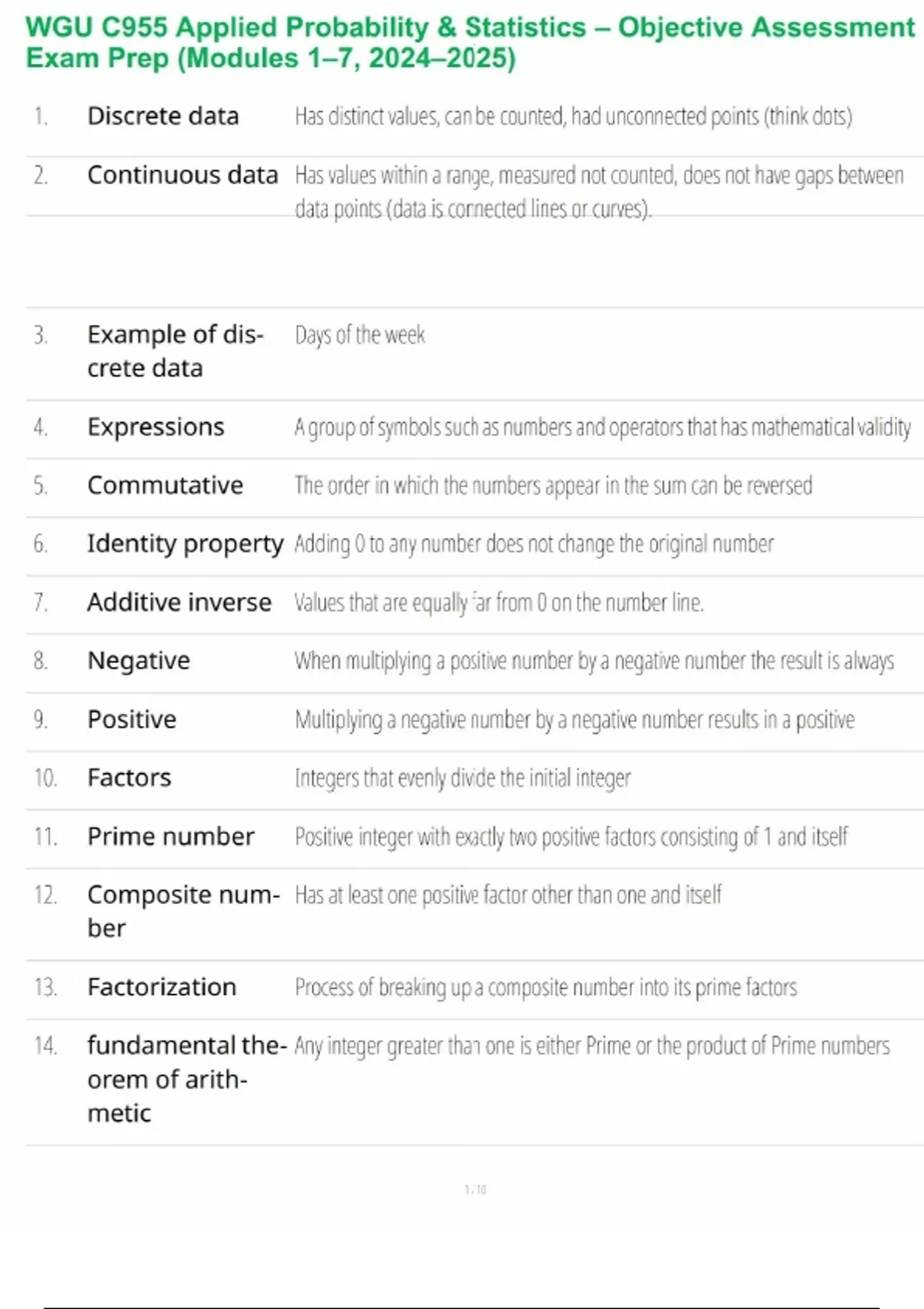Click the "Commutative" term

165,486
